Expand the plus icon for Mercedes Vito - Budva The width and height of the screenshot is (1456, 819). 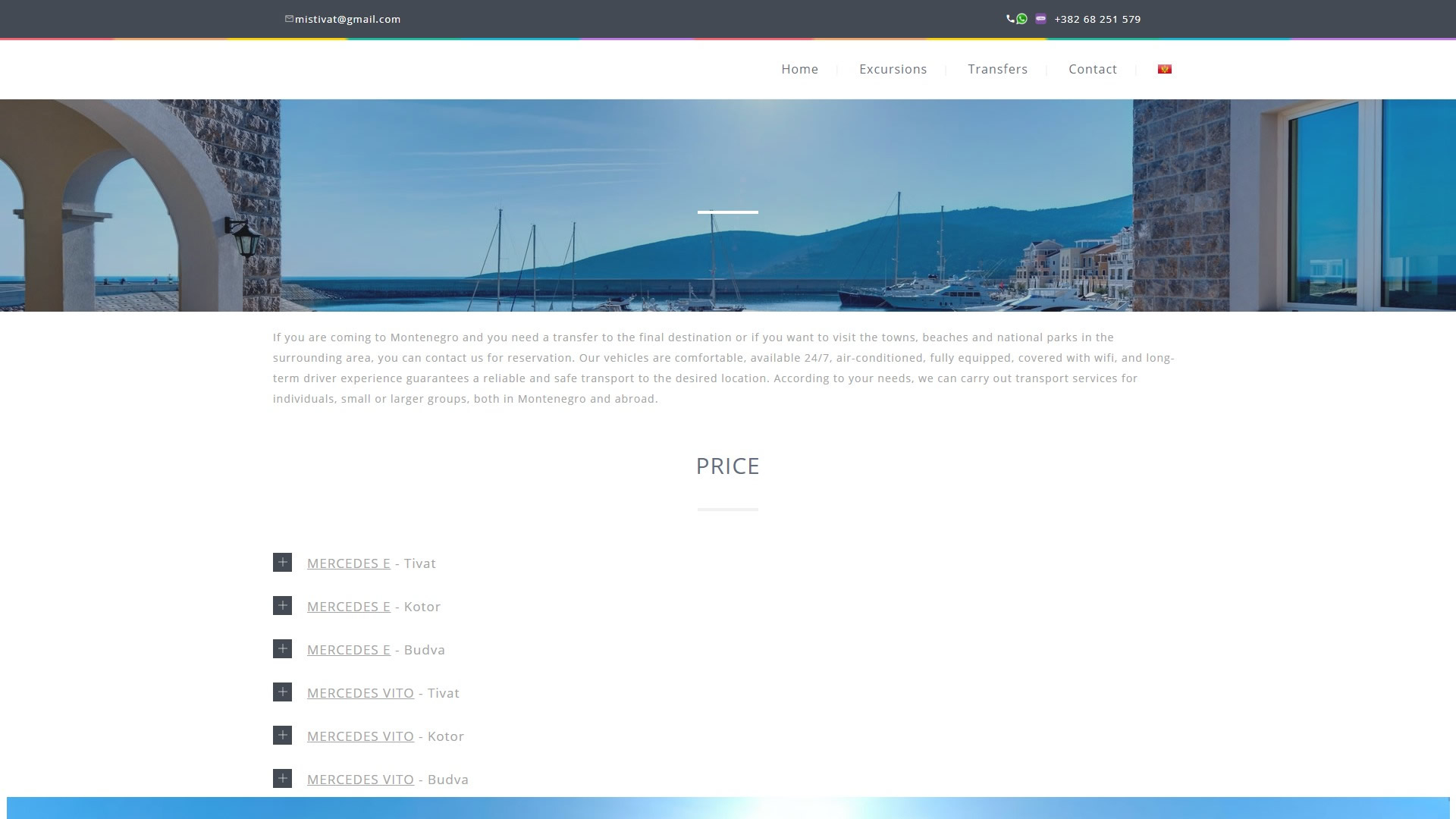coord(282,778)
